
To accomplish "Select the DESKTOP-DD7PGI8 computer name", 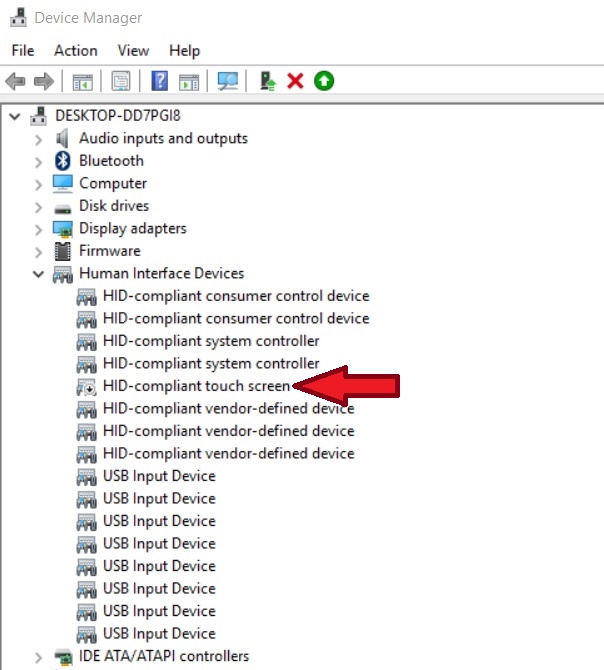I will pos(118,116).
